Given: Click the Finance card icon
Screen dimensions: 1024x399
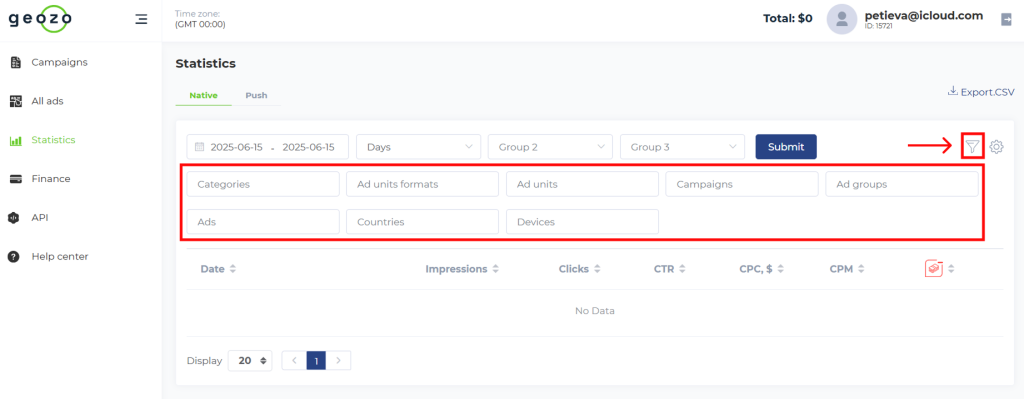Looking at the screenshot, I should point(16,179).
